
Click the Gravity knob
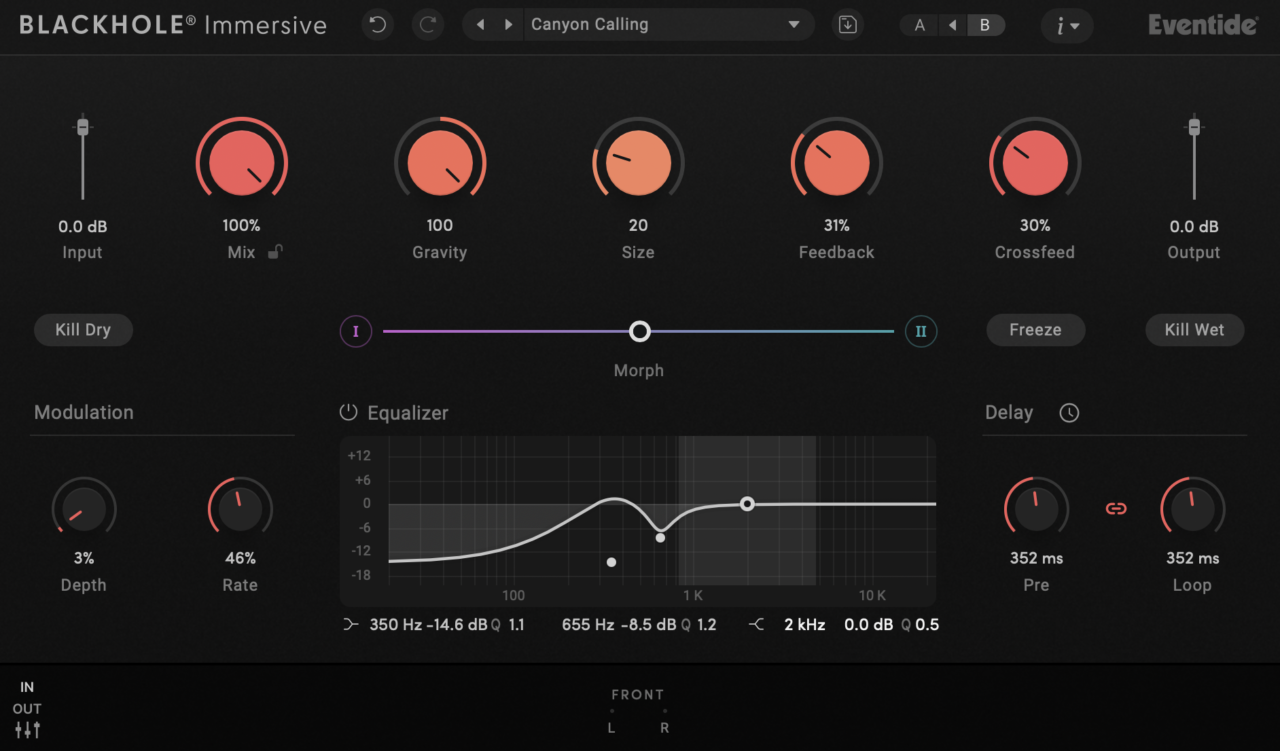[440, 163]
